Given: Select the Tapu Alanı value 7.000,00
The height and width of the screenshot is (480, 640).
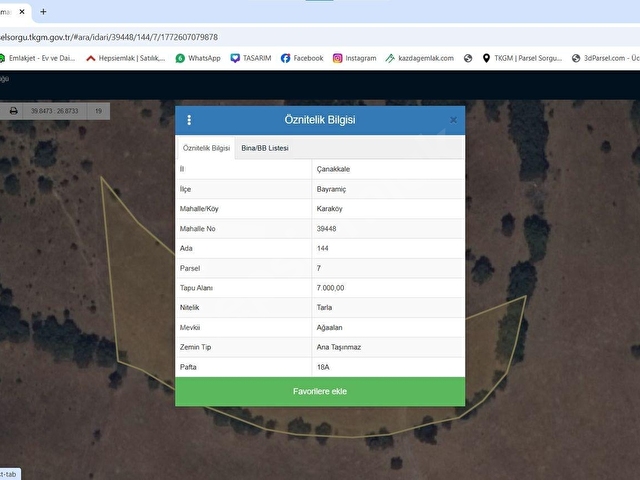Looking at the screenshot, I should [330, 288].
